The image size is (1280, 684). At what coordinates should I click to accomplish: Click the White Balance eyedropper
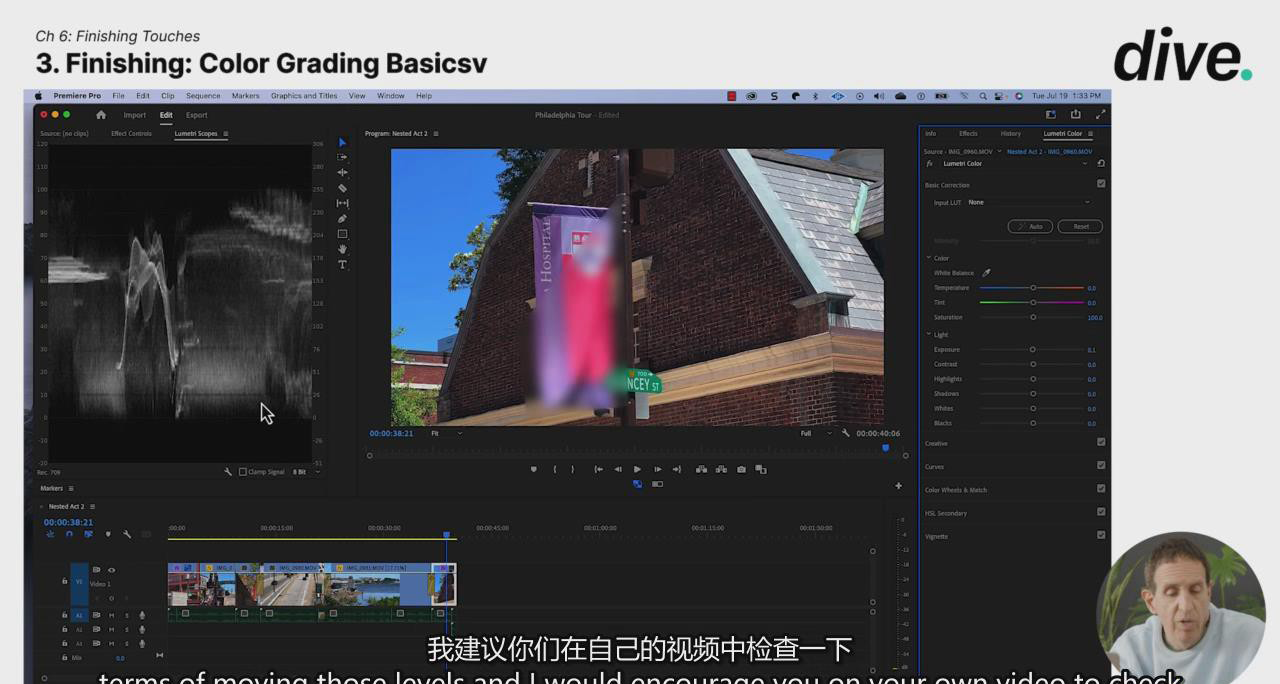(986, 273)
